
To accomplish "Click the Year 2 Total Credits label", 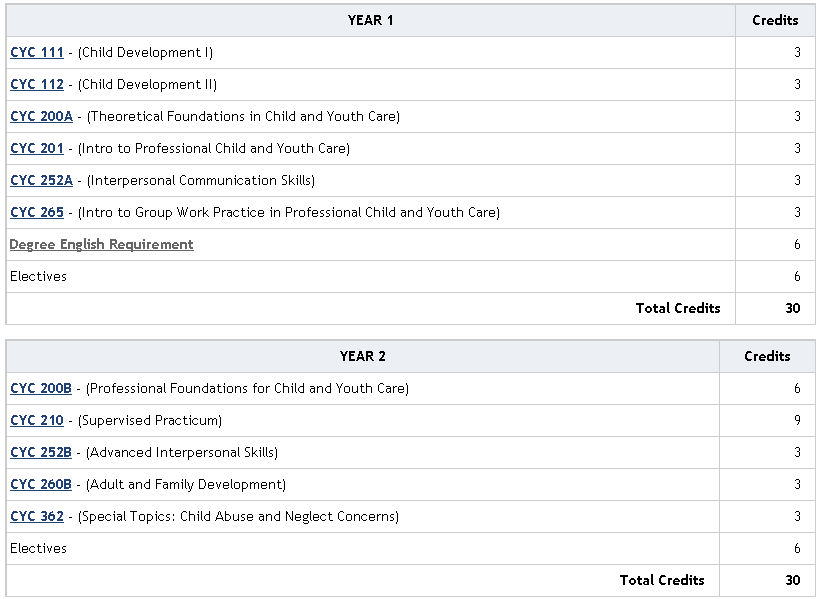I will click(661, 580).
